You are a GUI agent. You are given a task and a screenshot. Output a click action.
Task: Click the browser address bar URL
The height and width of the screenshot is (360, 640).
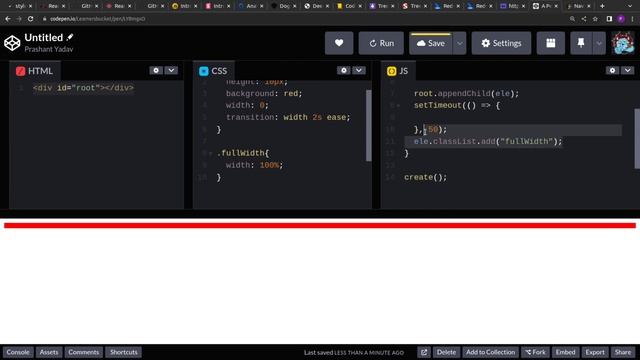(98, 19)
